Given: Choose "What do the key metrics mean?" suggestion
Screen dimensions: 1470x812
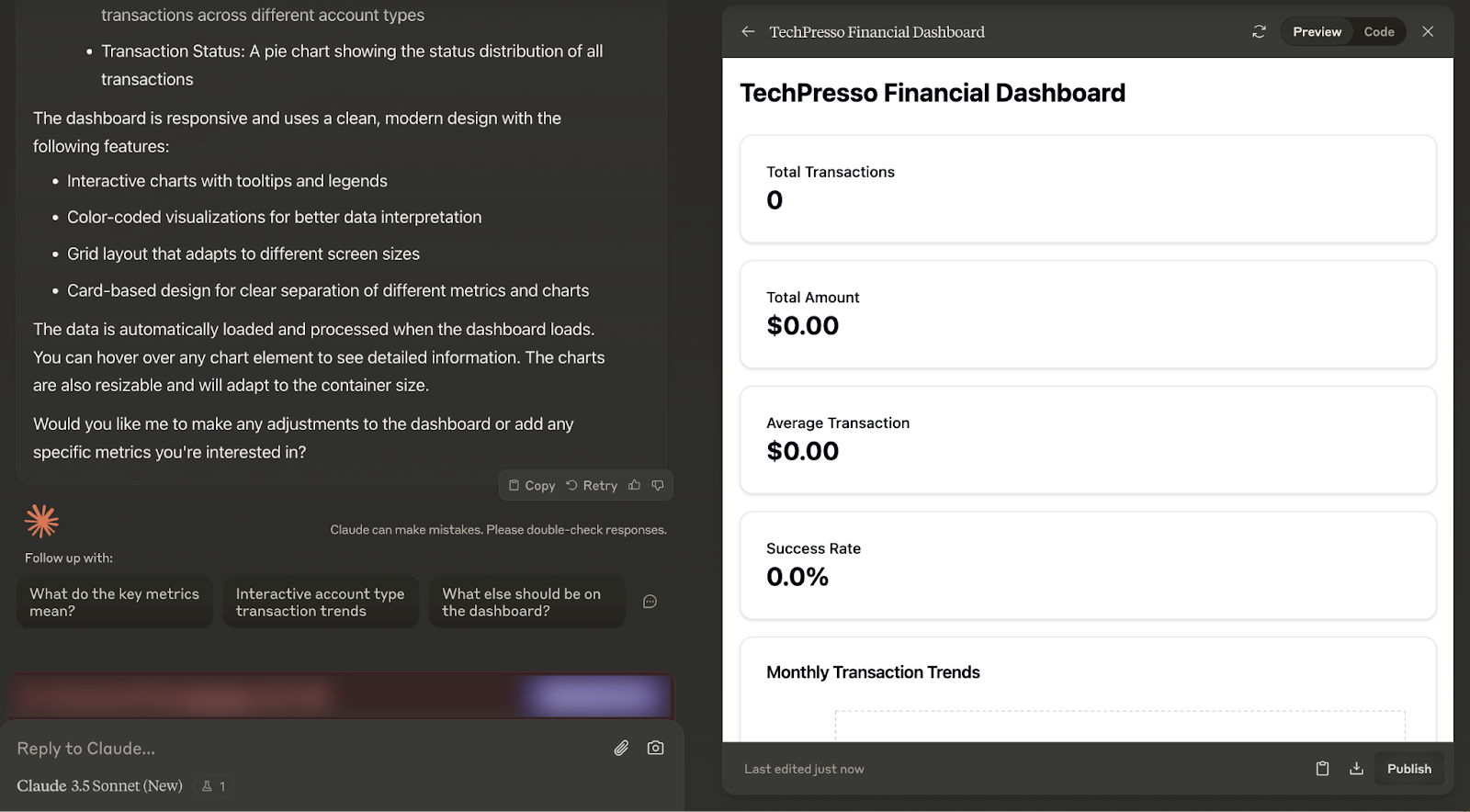Looking at the screenshot, I should point(115,603).
